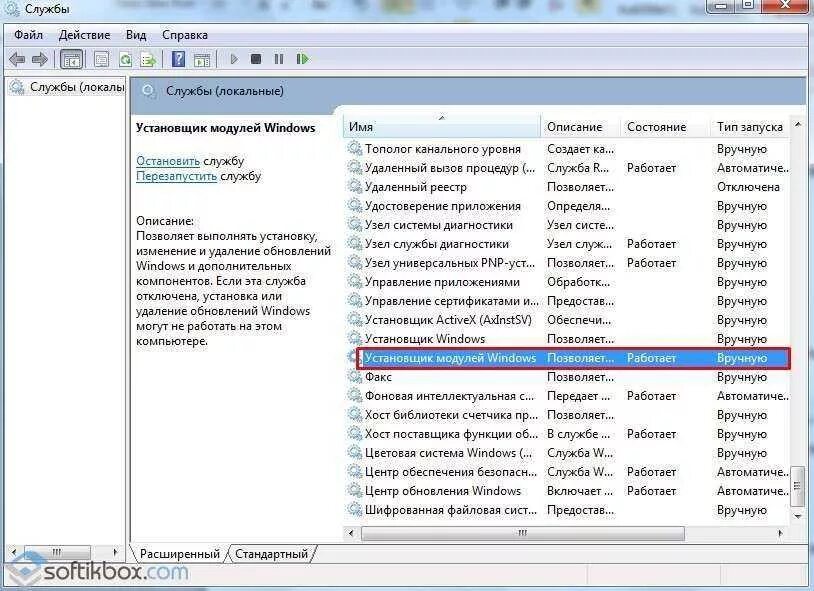814x591 pixels.
Task: Click tree pane horizontal scrollbar thumb
Action: [57, 552]
